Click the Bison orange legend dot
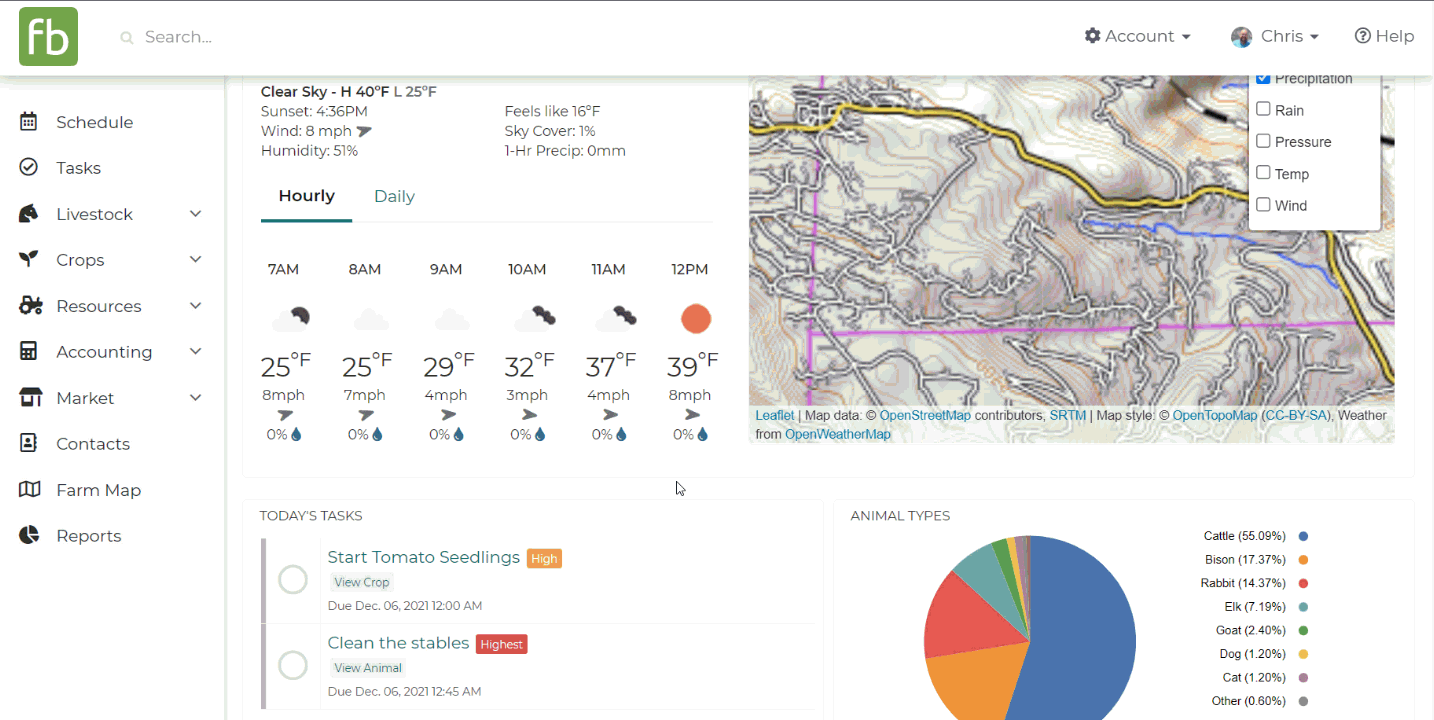Viewport: 1434px width, 720px height. tap(1304, 560)
